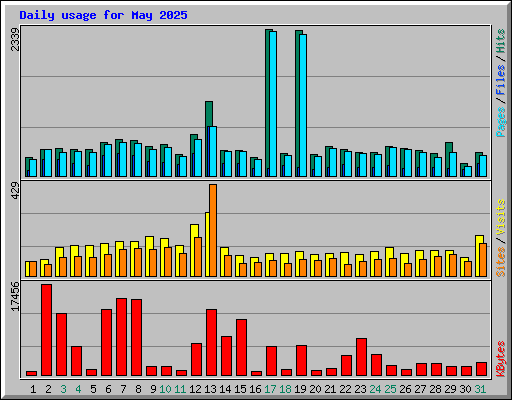The width and height of the screenshot is (512, 400).
Task: Click the "Files" legend label
Action: click(x=501, y=79)
